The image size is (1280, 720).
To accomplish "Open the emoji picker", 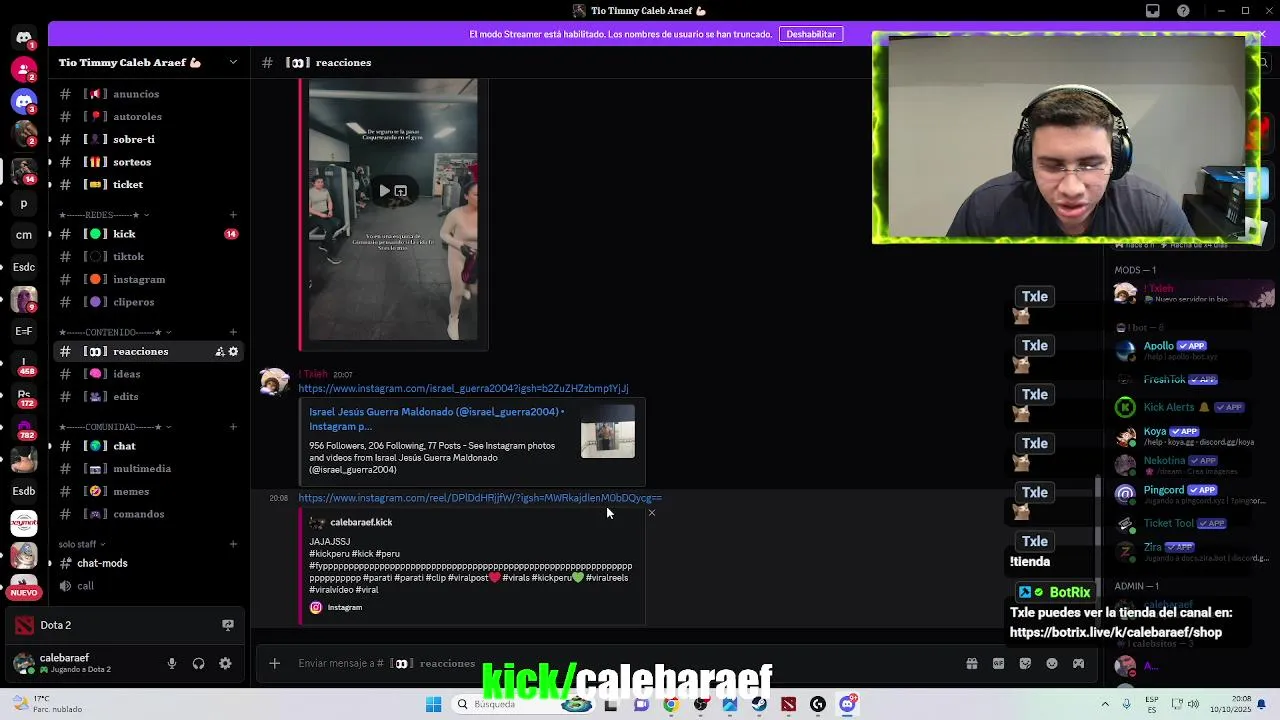I will [1052, 663].
